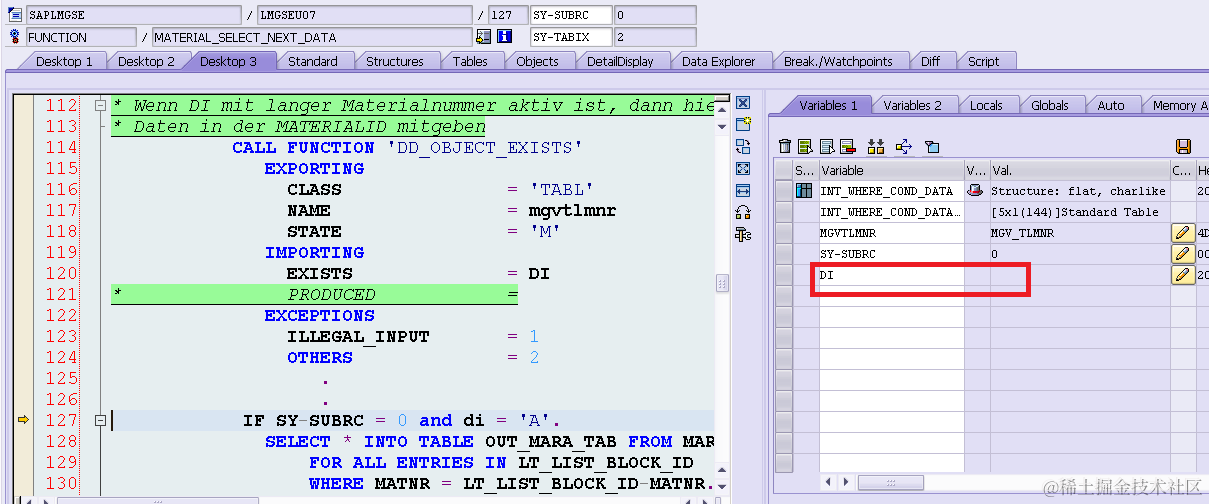This screenshot has height=504, width=1209.
Task: Switch to Variables 2 tab
Action: [912, 106]
